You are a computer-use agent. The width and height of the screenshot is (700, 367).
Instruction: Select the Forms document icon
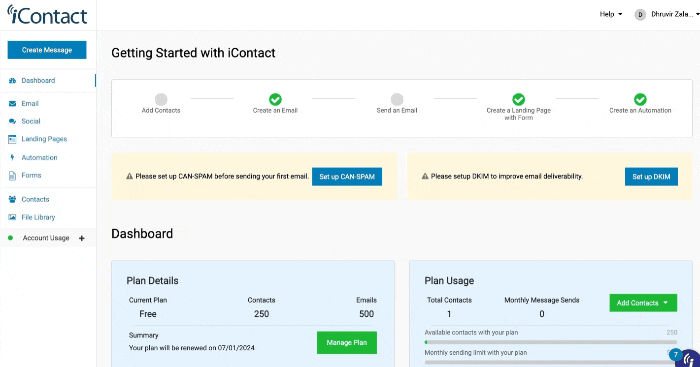point(12,175)
